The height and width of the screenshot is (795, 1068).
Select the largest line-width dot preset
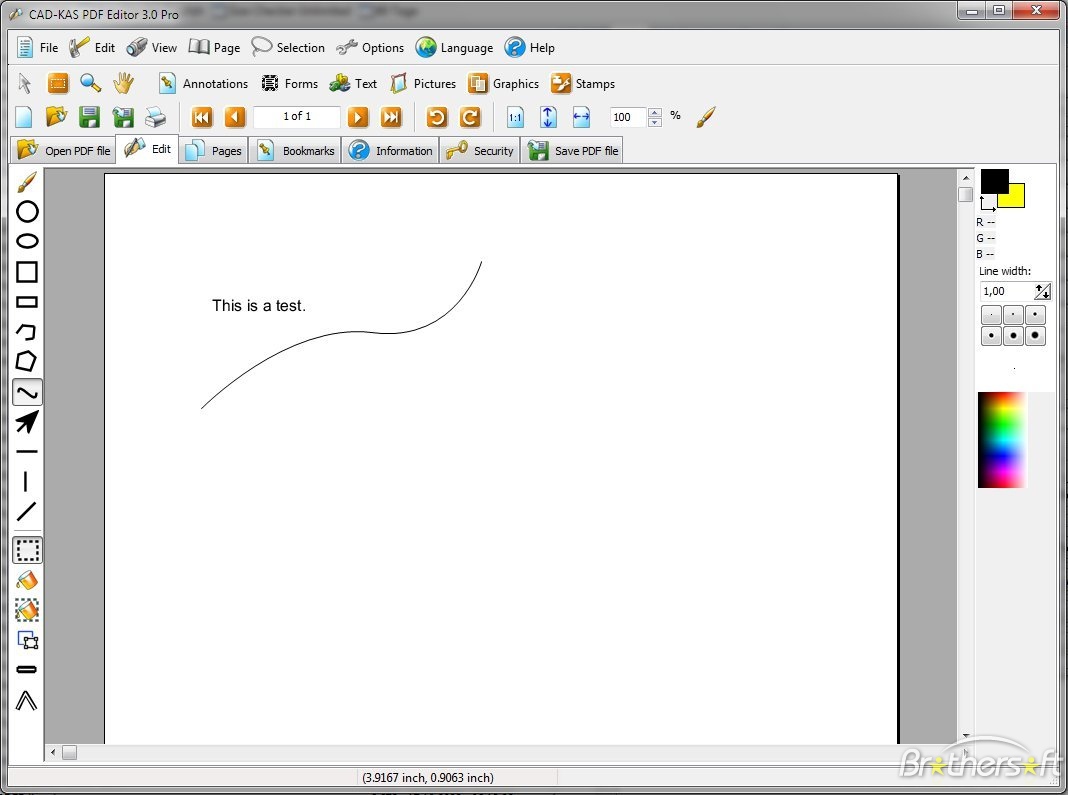(1036, 336)
